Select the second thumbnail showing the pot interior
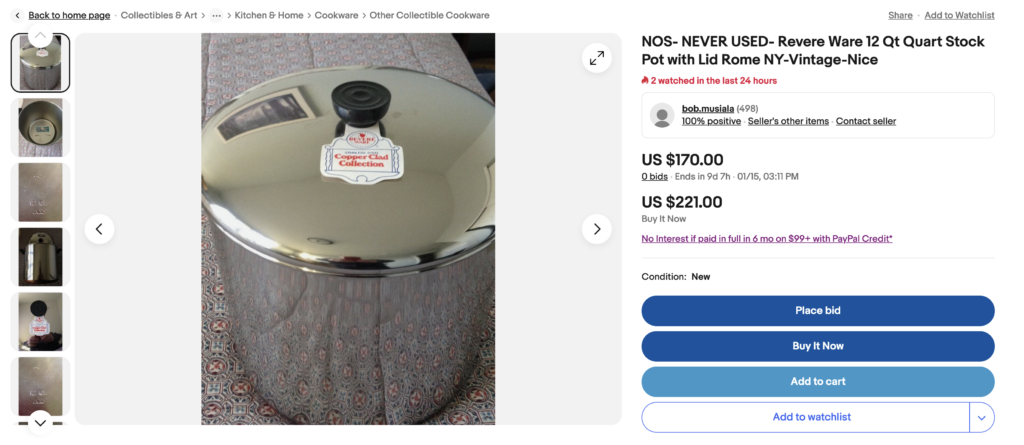Image resolution: width=1024 pixels, height=445 pixels. click(x=40, y=127)
